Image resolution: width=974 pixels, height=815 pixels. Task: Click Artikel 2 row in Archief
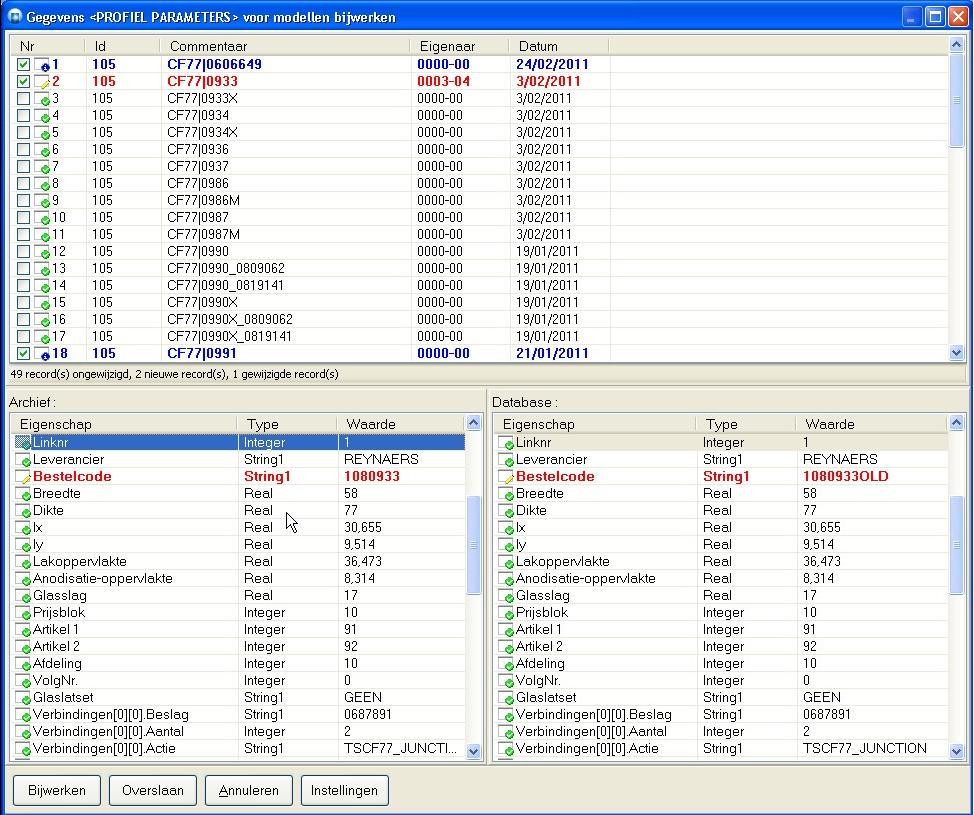pyautogui.click(x=239, y=647)
